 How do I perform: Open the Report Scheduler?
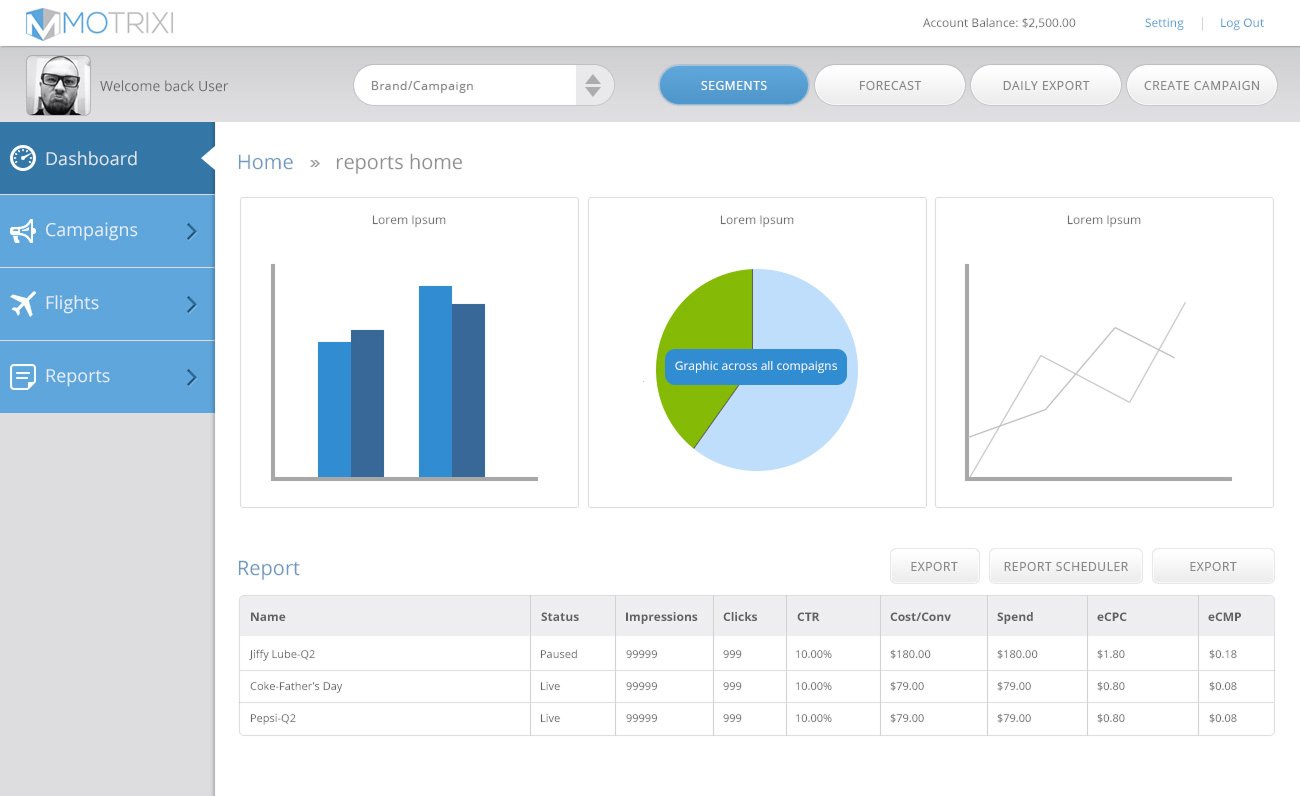point(1065,566)
